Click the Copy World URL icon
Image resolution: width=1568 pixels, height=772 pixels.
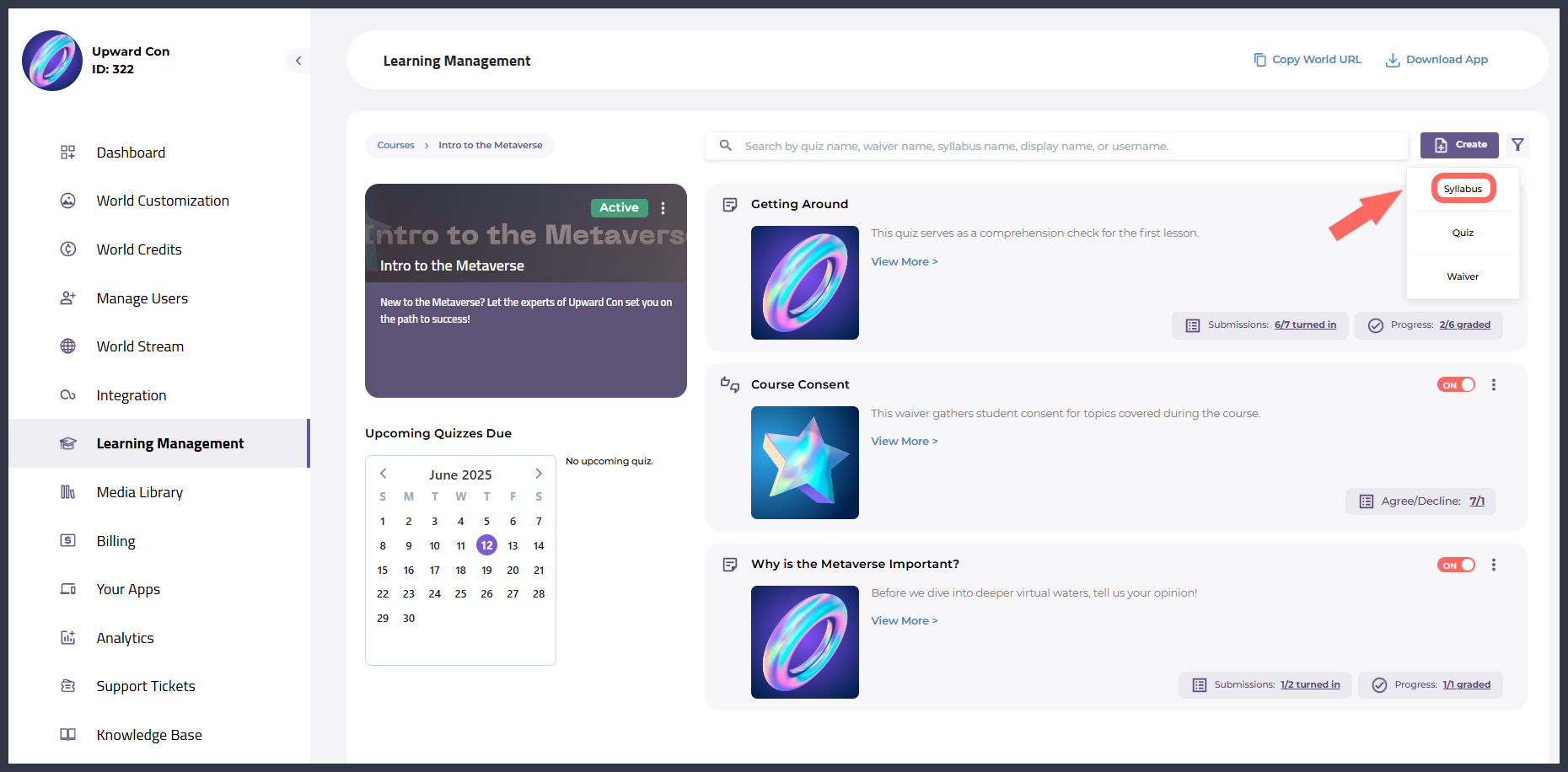coord(1259,60)
